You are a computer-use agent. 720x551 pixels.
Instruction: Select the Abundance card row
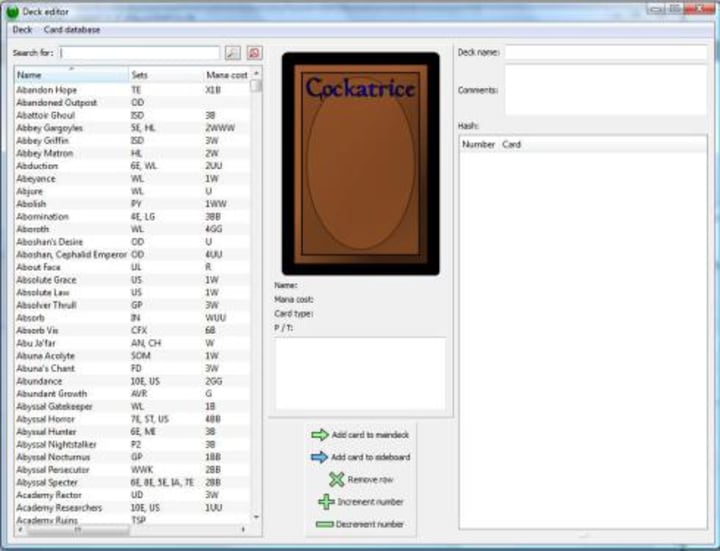(x=133, y=381)
